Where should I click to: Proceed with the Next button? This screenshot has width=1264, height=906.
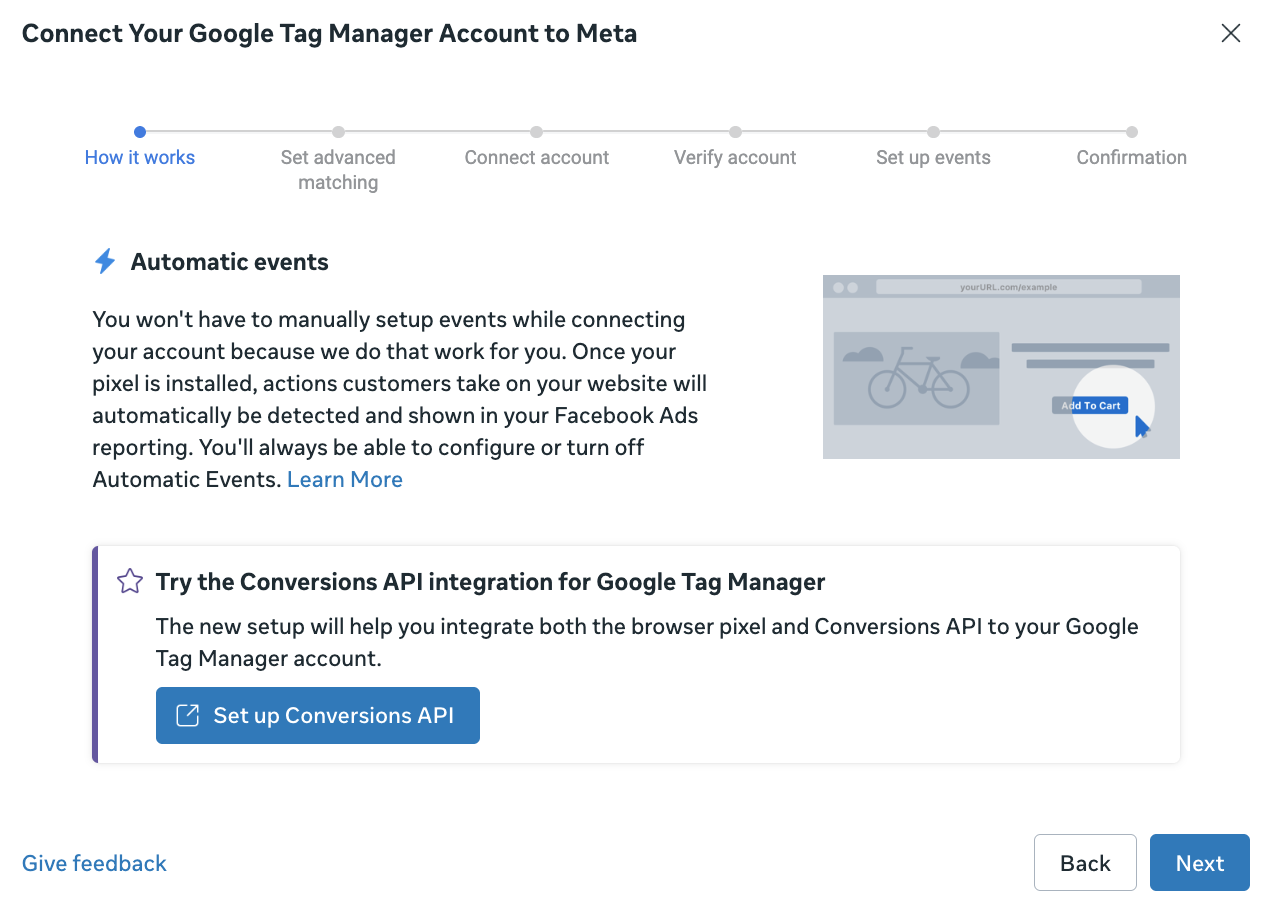click(x=1199, y=862)
